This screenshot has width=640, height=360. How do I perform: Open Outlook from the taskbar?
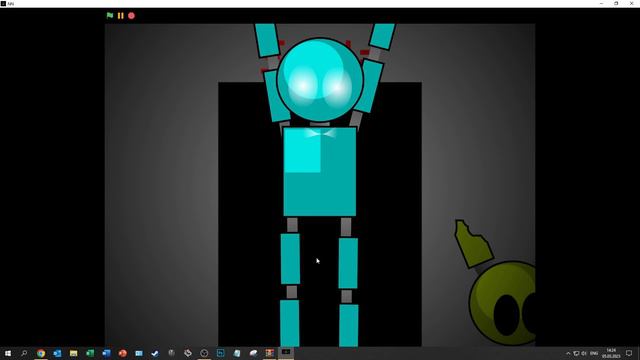[x=57, y=353]
